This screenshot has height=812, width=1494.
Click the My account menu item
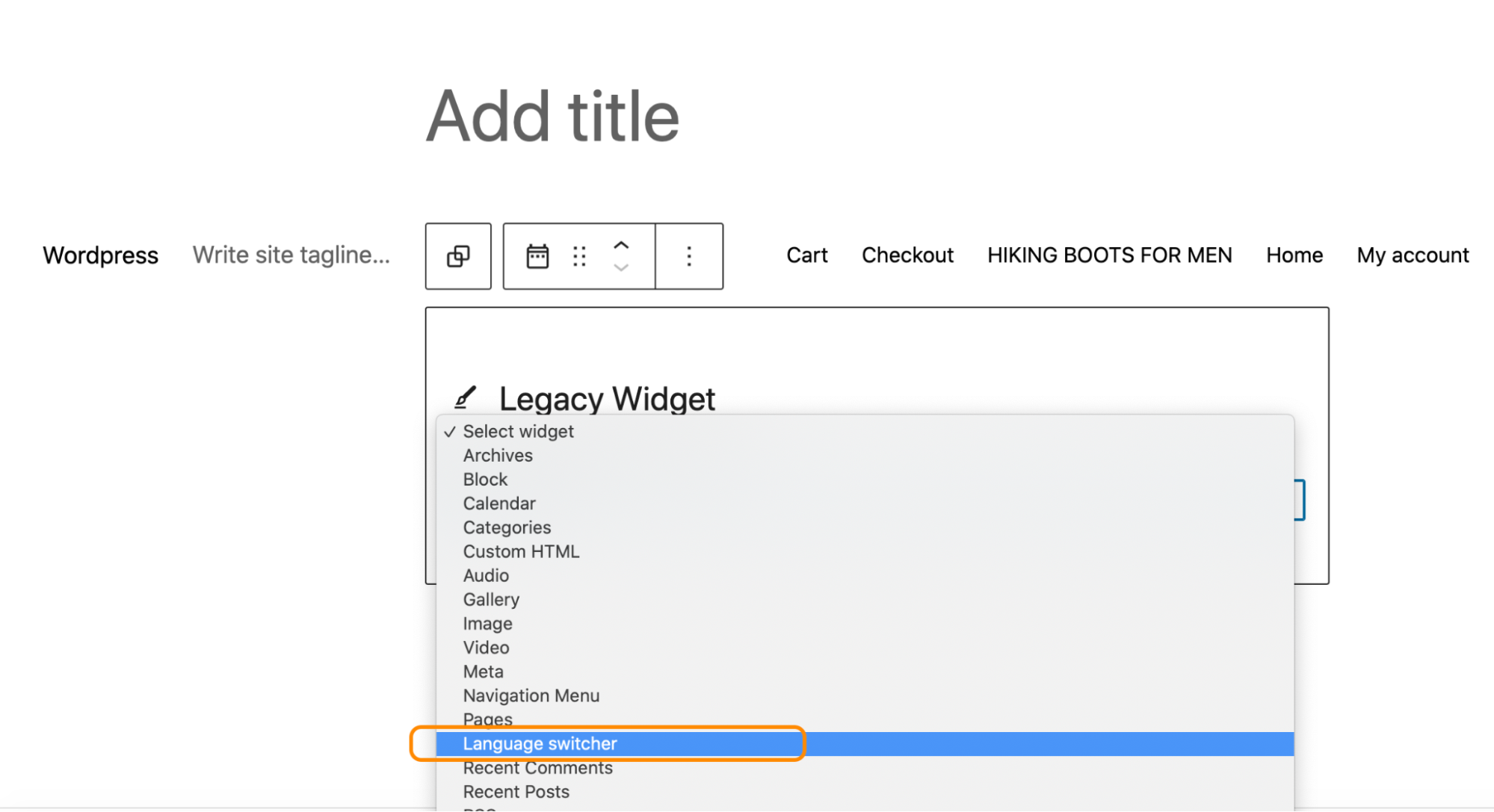coord(1413,255)
